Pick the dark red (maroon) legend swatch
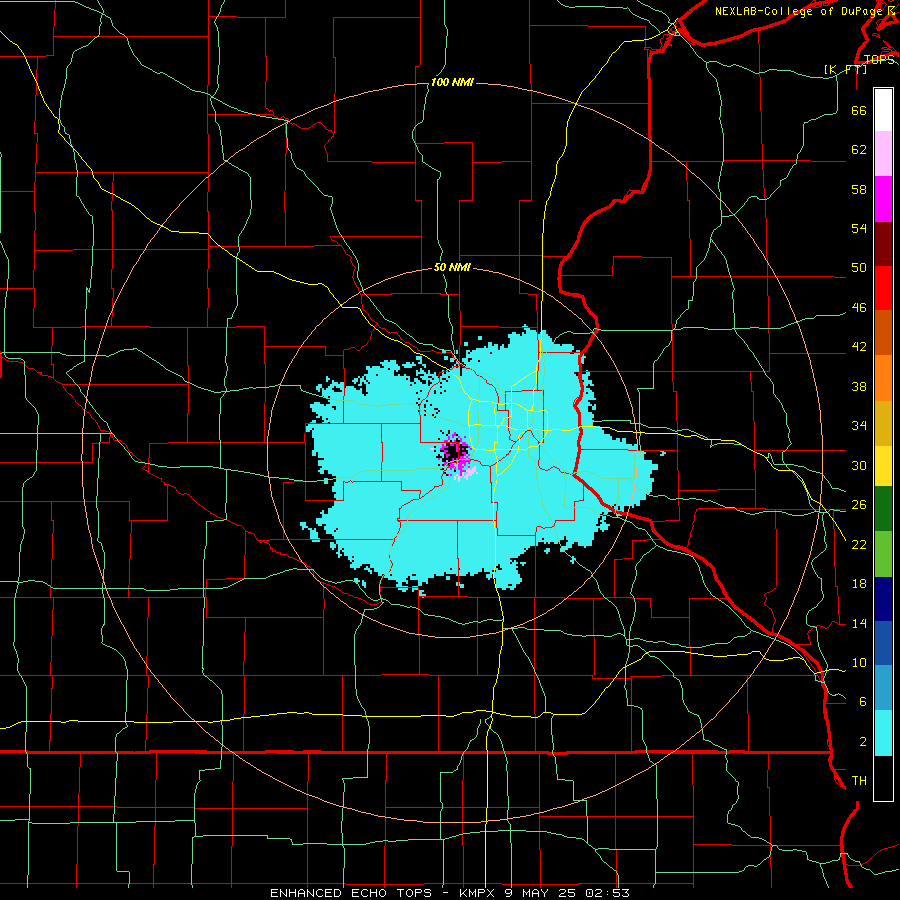The height and width of the screenshot is (900, 900). [883, 244]
